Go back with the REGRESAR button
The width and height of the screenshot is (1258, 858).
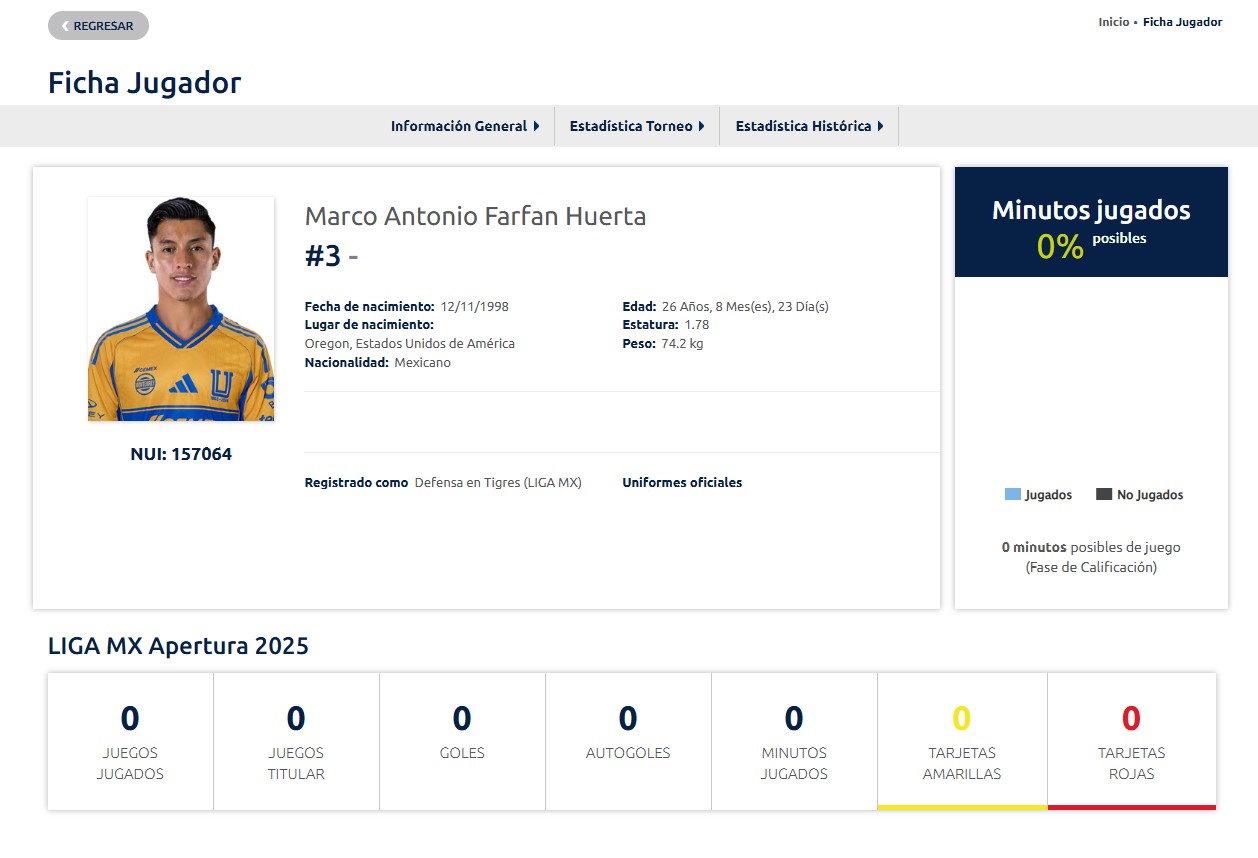tap(98, 26)
